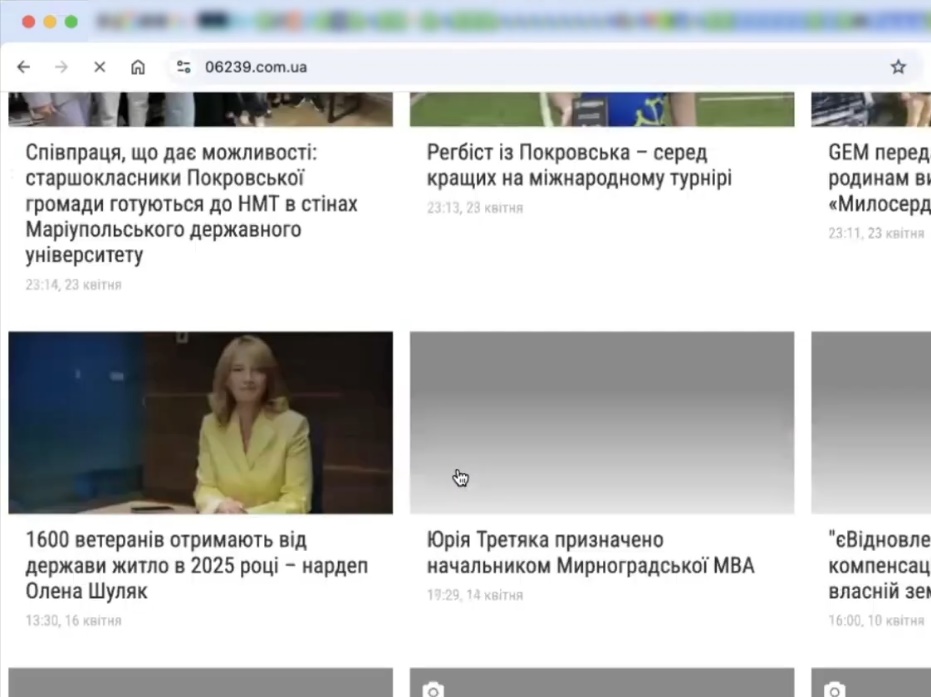Stop page loading with the X button
This screenshot has width=931, height=697.
point(100,67)
